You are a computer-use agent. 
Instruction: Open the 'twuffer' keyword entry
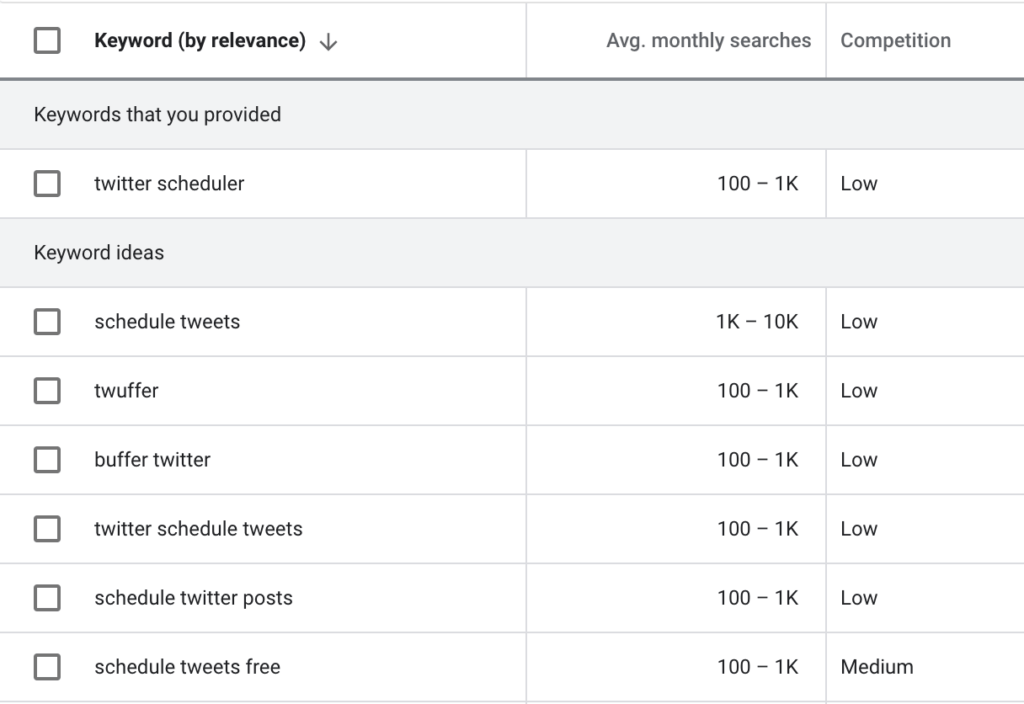pyautogui.click(x=126, y=391)
